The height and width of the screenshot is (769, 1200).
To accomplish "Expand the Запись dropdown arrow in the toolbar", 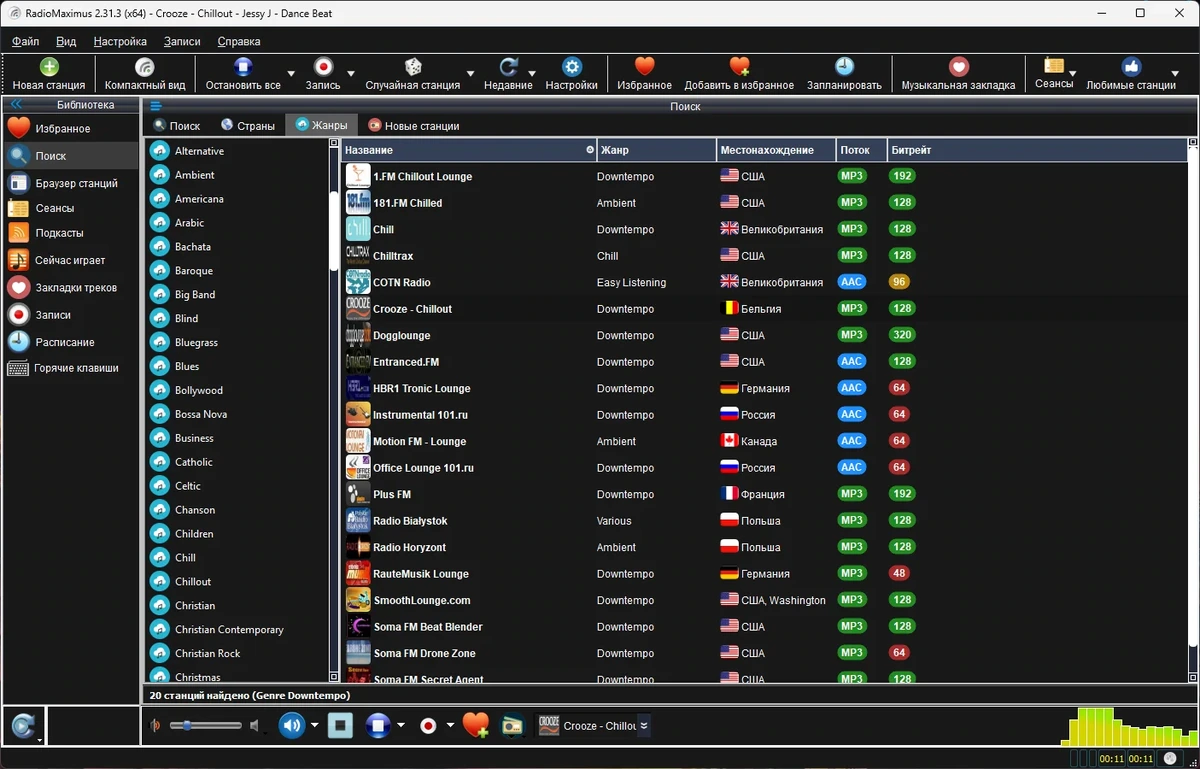I will coord(351,74).
